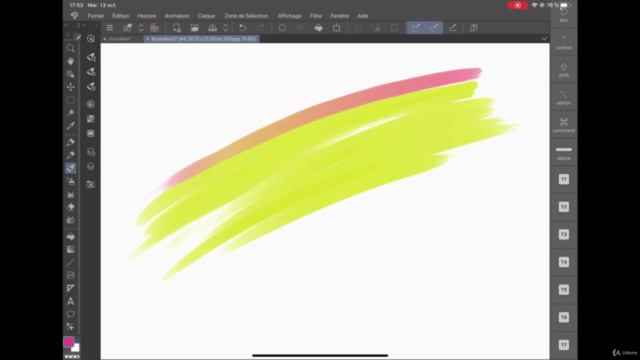Open the export options up-down arrows
Viewport: 640px width, 360px height.
tap(226, 28)
